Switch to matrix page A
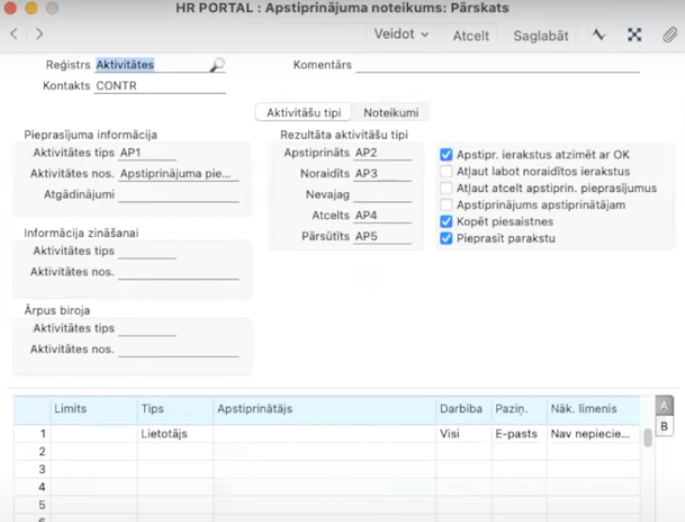Screen dimensions: 685x522 (x=664, y=405)
